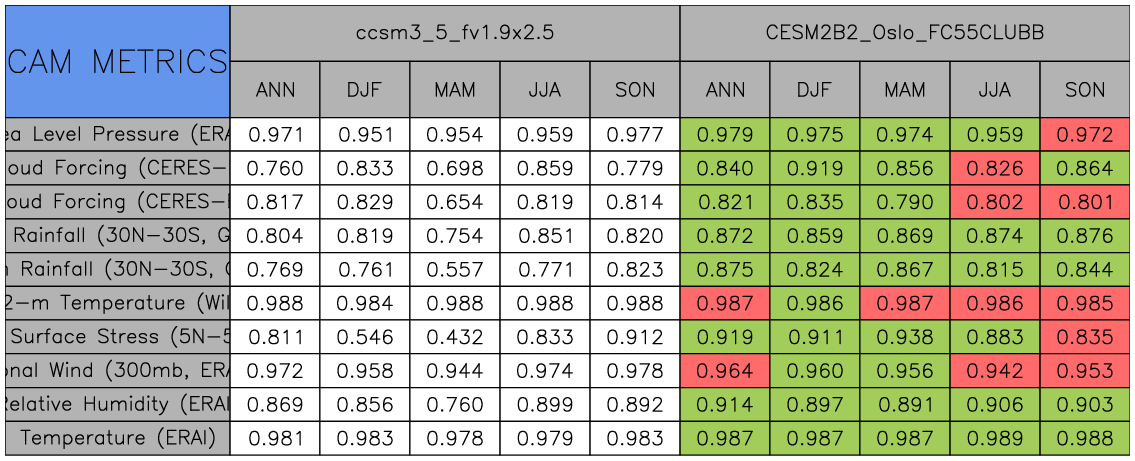Image resolution: width=1135 pixels, height=461 pixels.
Task: Click the 0.546 value in Surface Stress row
Action: [x=365, y=336]
